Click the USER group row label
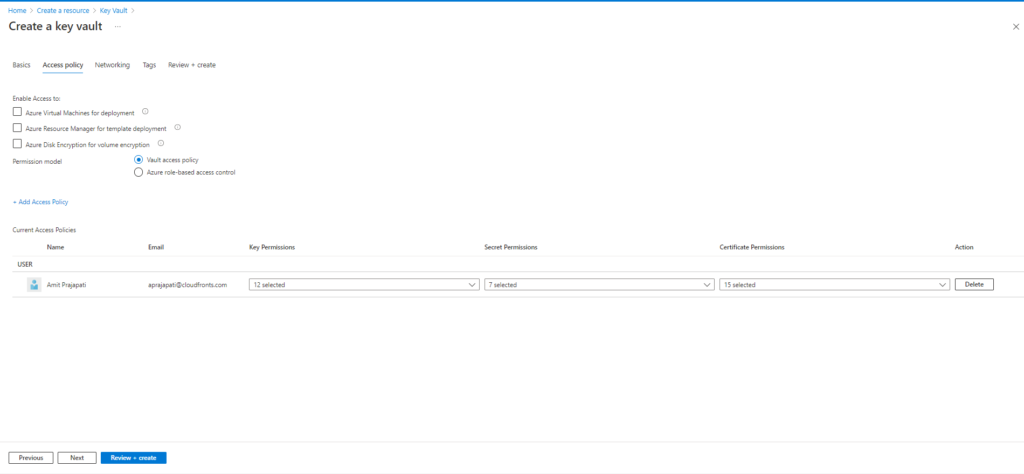1024x474 pixels. point(25,264)
